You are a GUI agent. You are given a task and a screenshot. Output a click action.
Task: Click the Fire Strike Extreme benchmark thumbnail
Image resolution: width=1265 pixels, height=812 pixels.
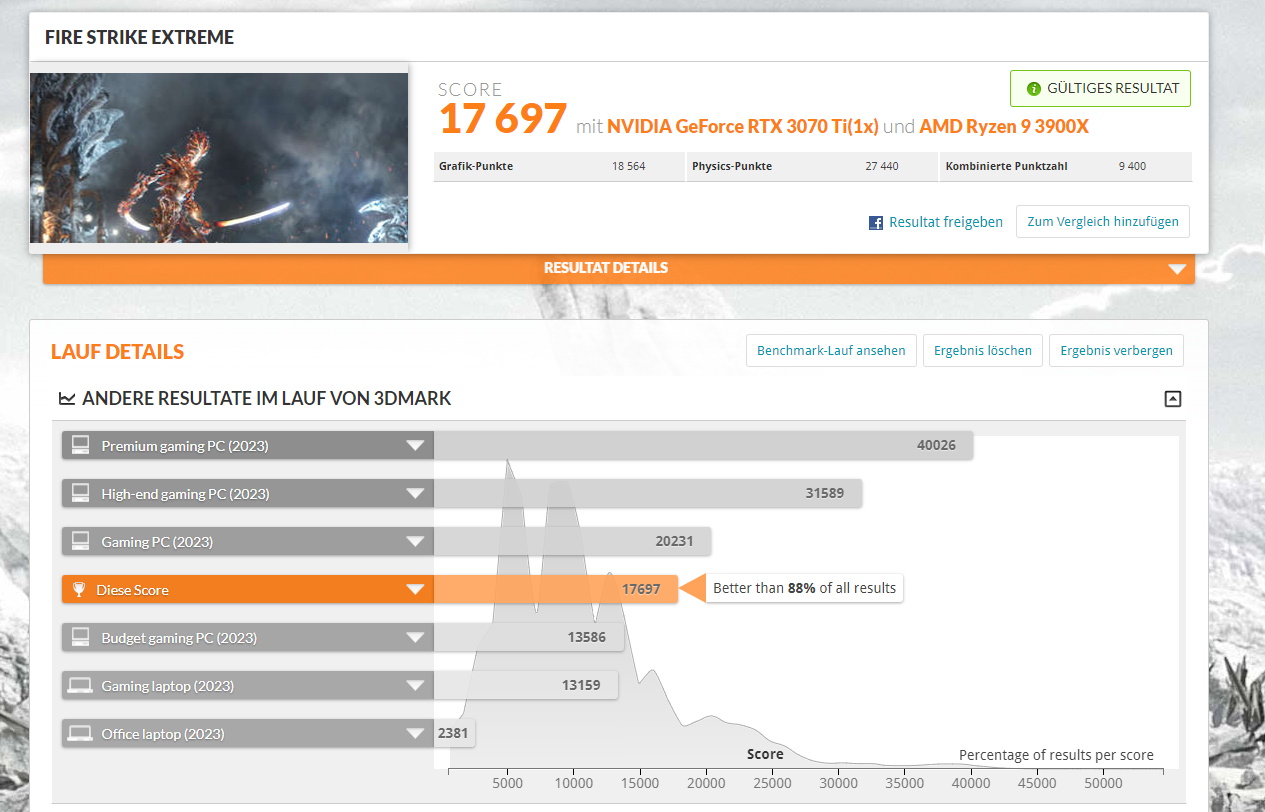point(219,158)
